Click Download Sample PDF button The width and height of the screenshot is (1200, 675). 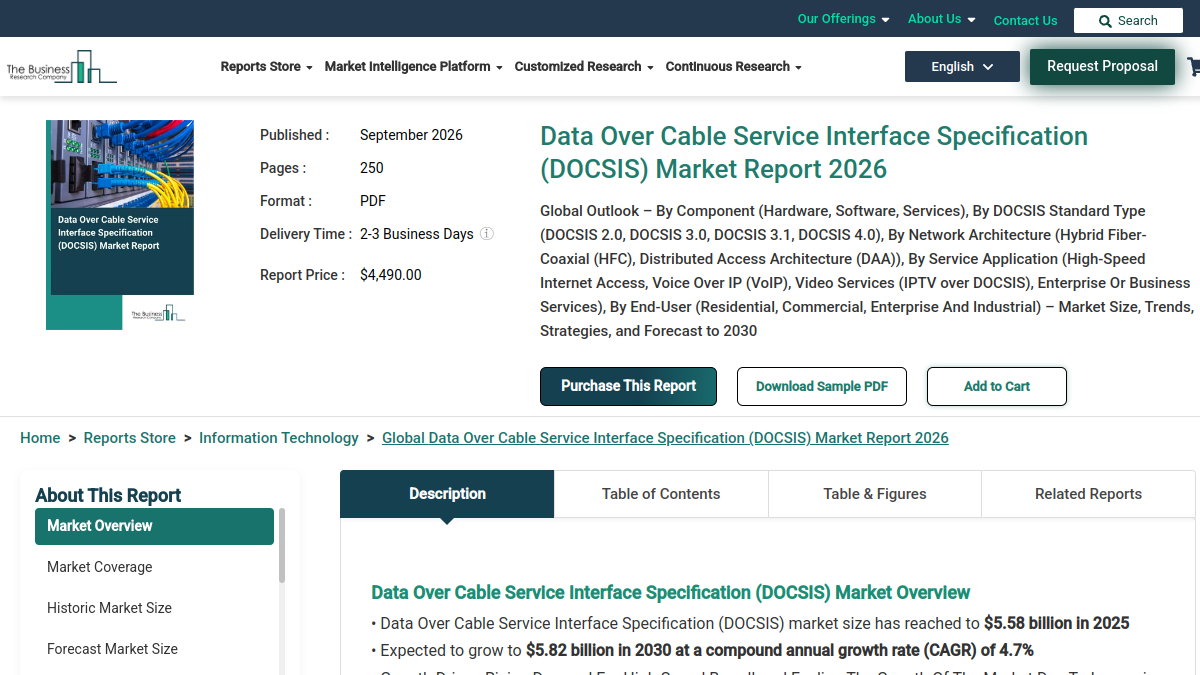coord(822,386)
